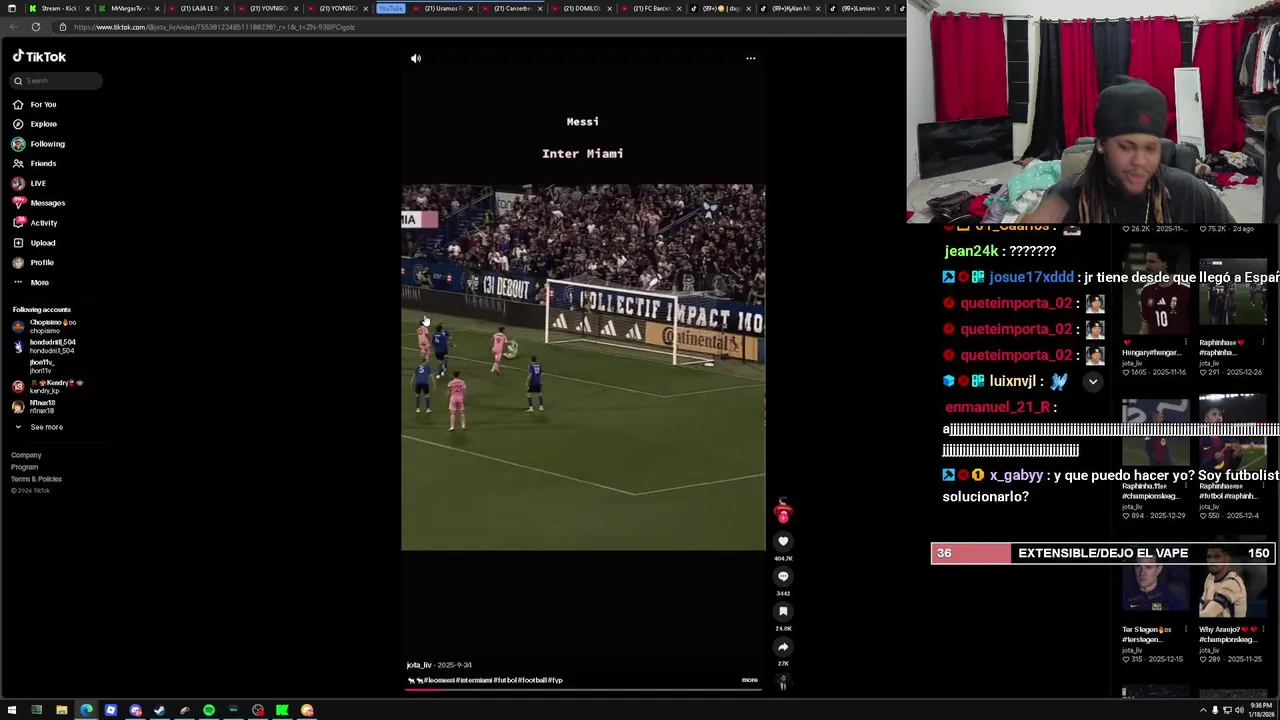The image size is (1280, 720).
Task: Click the jota_liv author name
Action: 419,665
